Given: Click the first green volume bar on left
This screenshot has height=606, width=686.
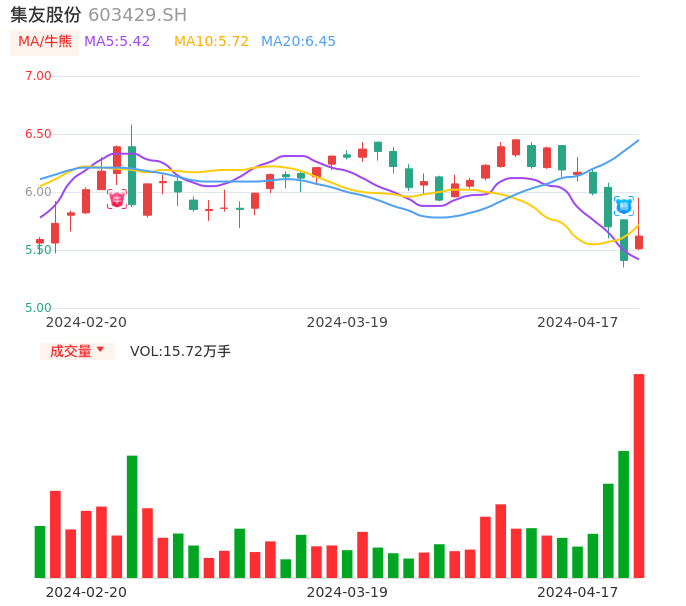Looking at the screenshot, I should click(x=40, y=551).
